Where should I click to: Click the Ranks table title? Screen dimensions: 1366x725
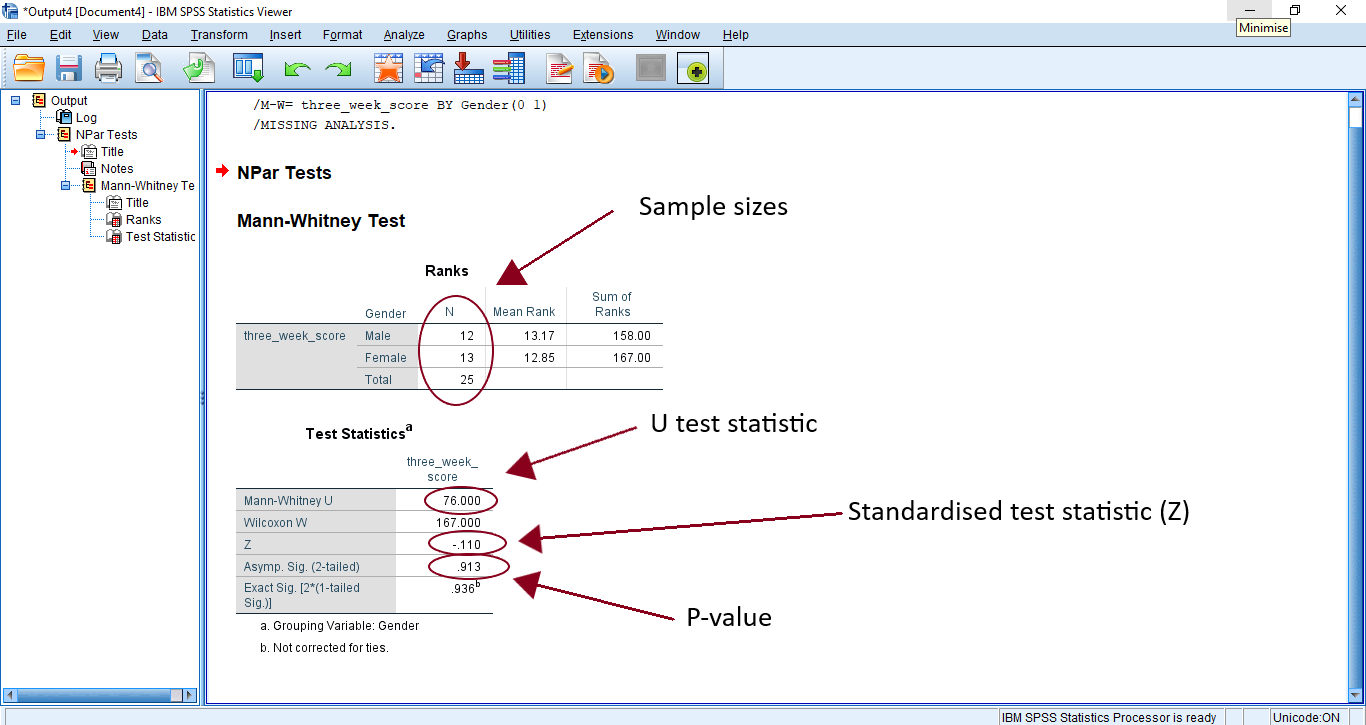click(446, 271)
